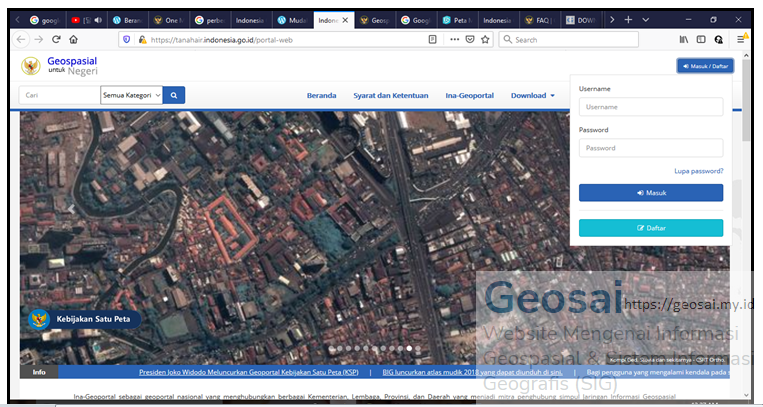The height and width of the screenshot is (407, 763).
Task: Switch to the Muda WordPress tab
Action: (x=292, y=20)
